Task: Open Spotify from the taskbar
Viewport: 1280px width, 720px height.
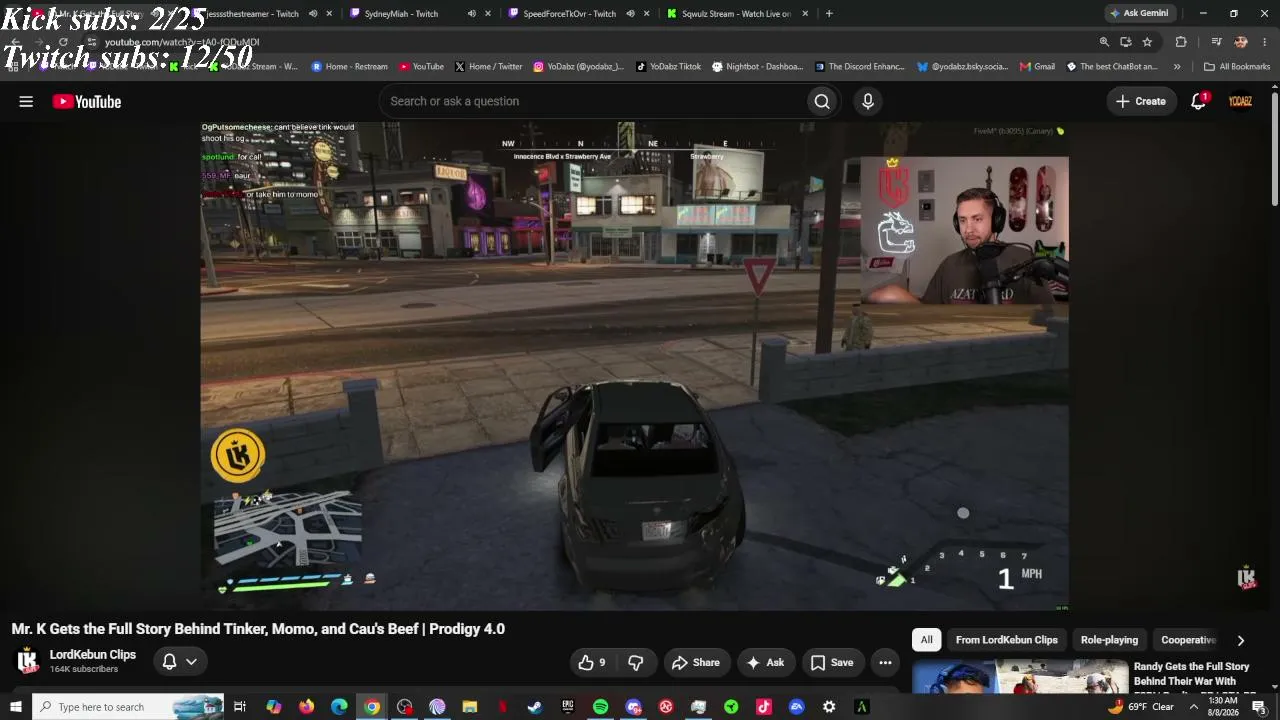Action: pos(600,707)
